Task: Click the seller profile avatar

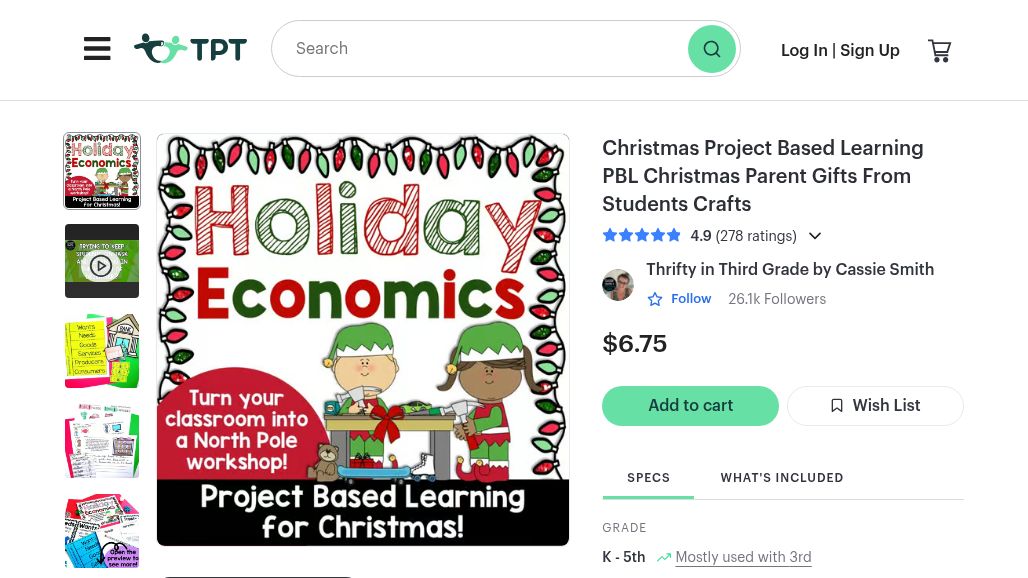Action: 618,285
